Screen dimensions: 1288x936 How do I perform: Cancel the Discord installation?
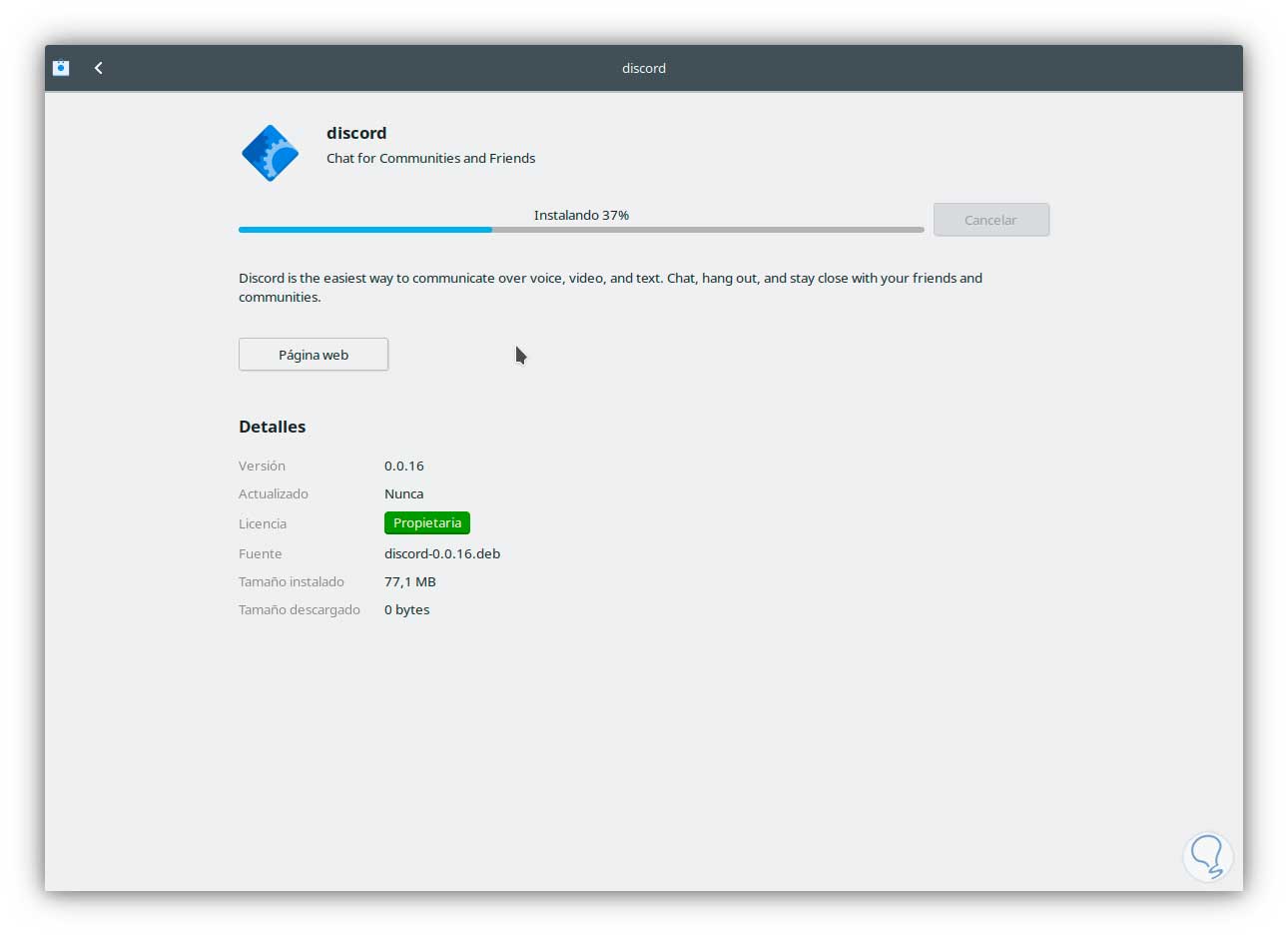click(990, 220)
